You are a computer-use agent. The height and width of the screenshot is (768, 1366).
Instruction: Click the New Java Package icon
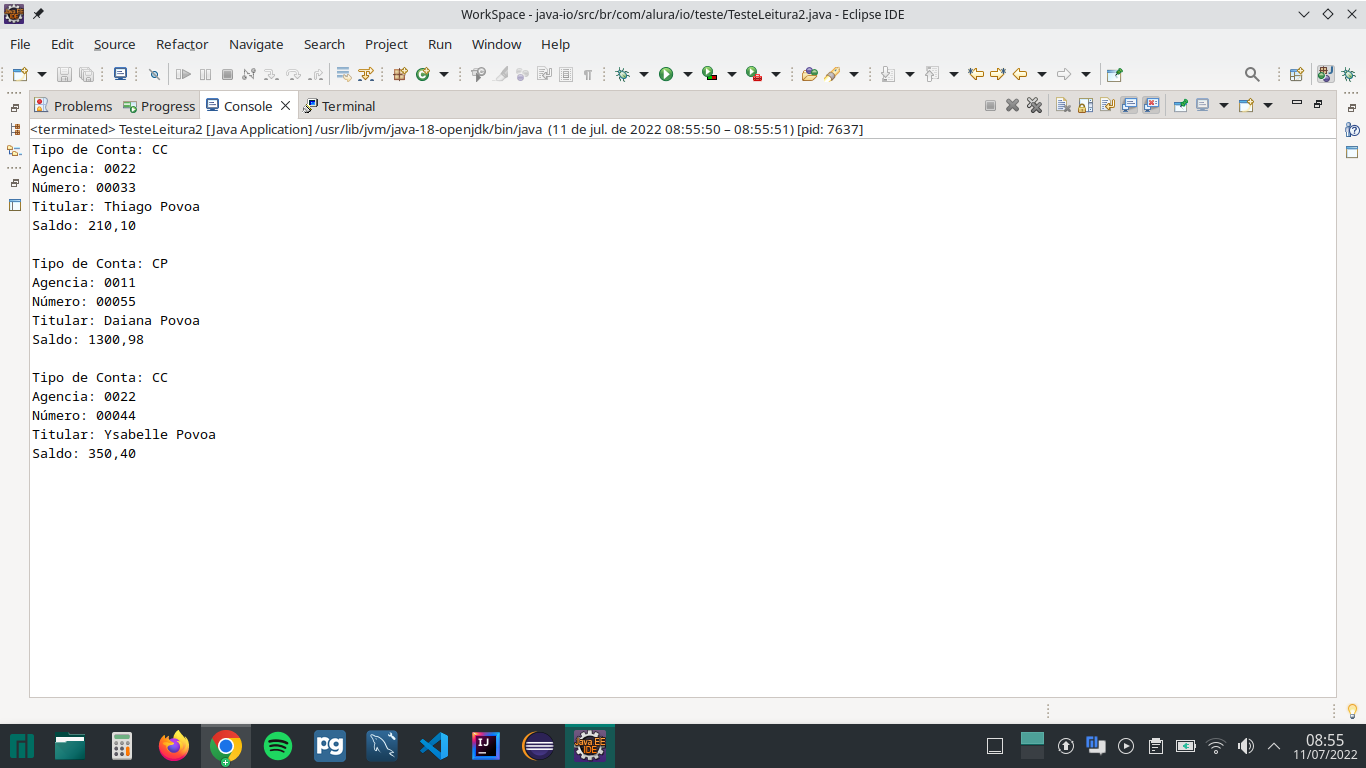pyautogui.click(x=400, y=74)
